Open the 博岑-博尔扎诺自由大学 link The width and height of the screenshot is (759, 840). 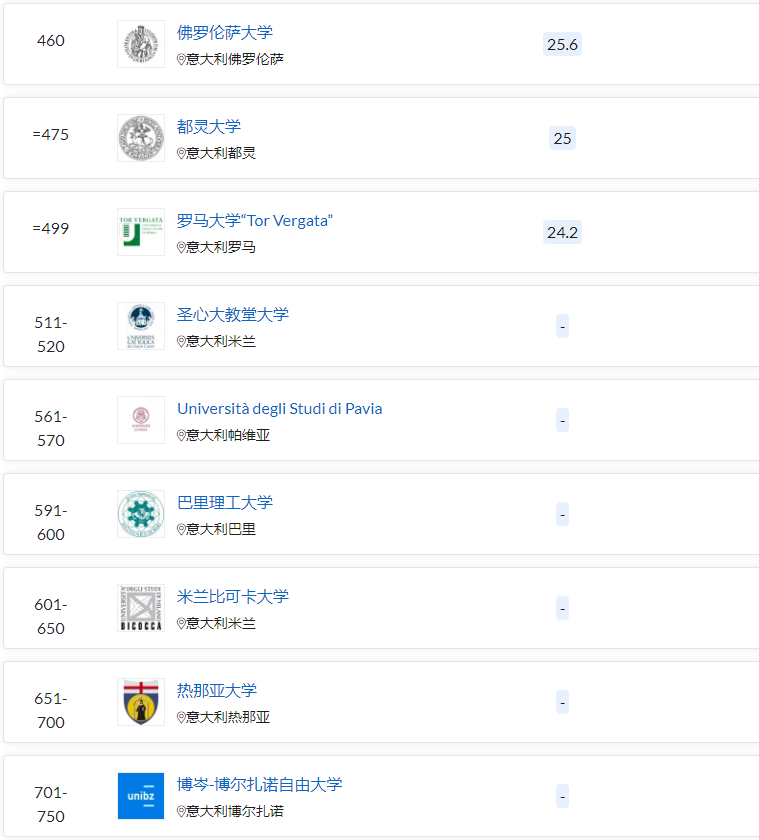[260, 784]
